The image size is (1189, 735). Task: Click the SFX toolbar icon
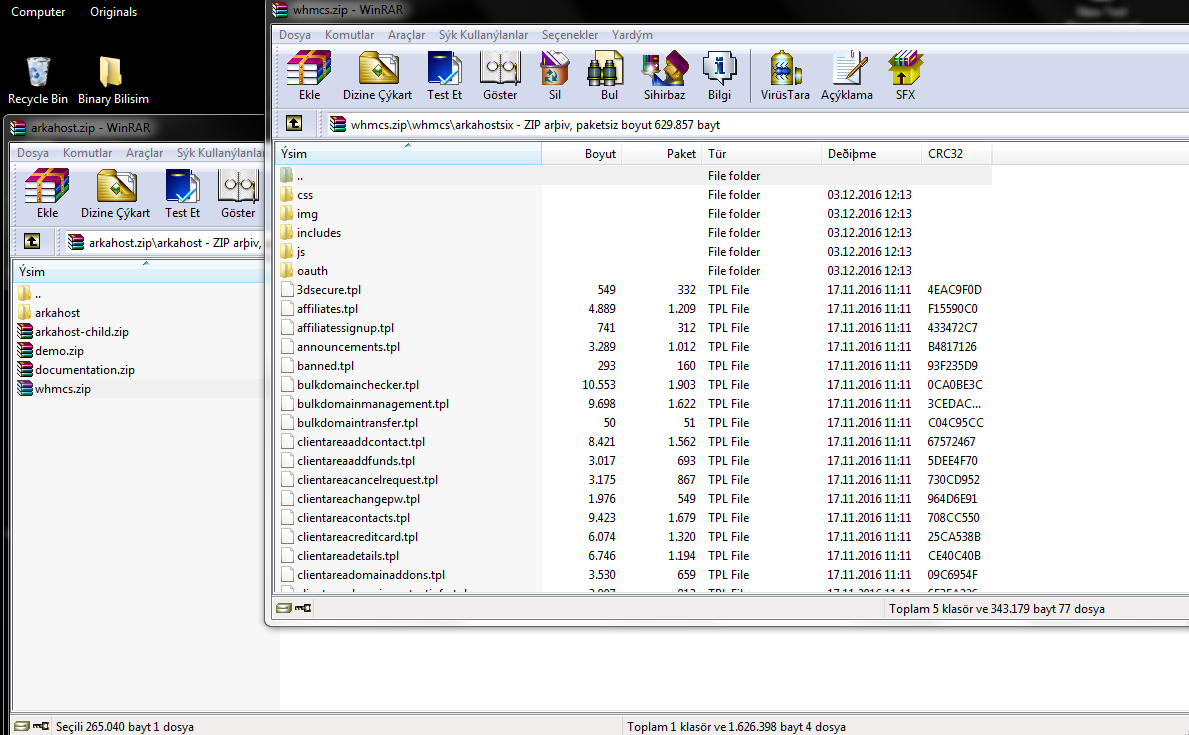pyautogui.click(x=904, y=76)
